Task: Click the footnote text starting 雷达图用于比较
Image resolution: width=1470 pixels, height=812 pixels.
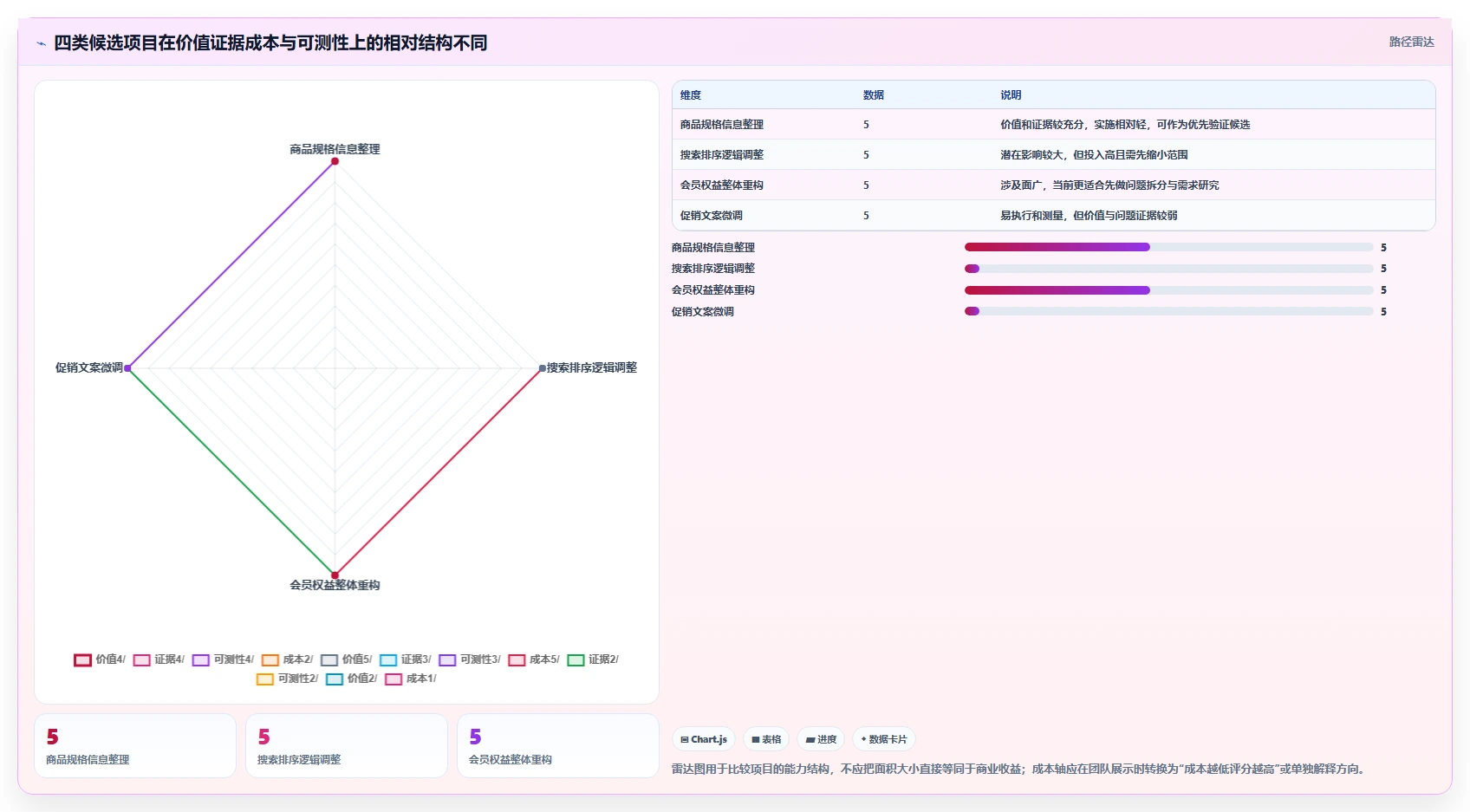Action: click(x=1021, y=769)
